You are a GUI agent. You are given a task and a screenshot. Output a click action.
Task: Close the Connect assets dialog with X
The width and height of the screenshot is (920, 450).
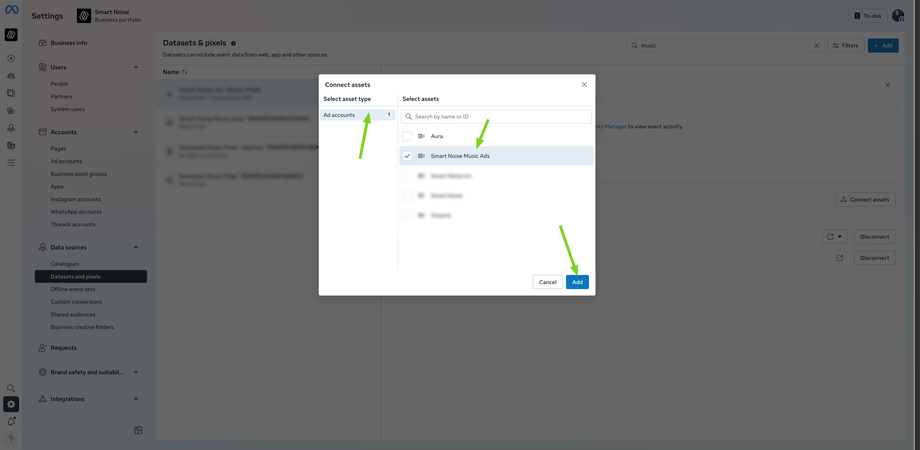coord(584,84)
